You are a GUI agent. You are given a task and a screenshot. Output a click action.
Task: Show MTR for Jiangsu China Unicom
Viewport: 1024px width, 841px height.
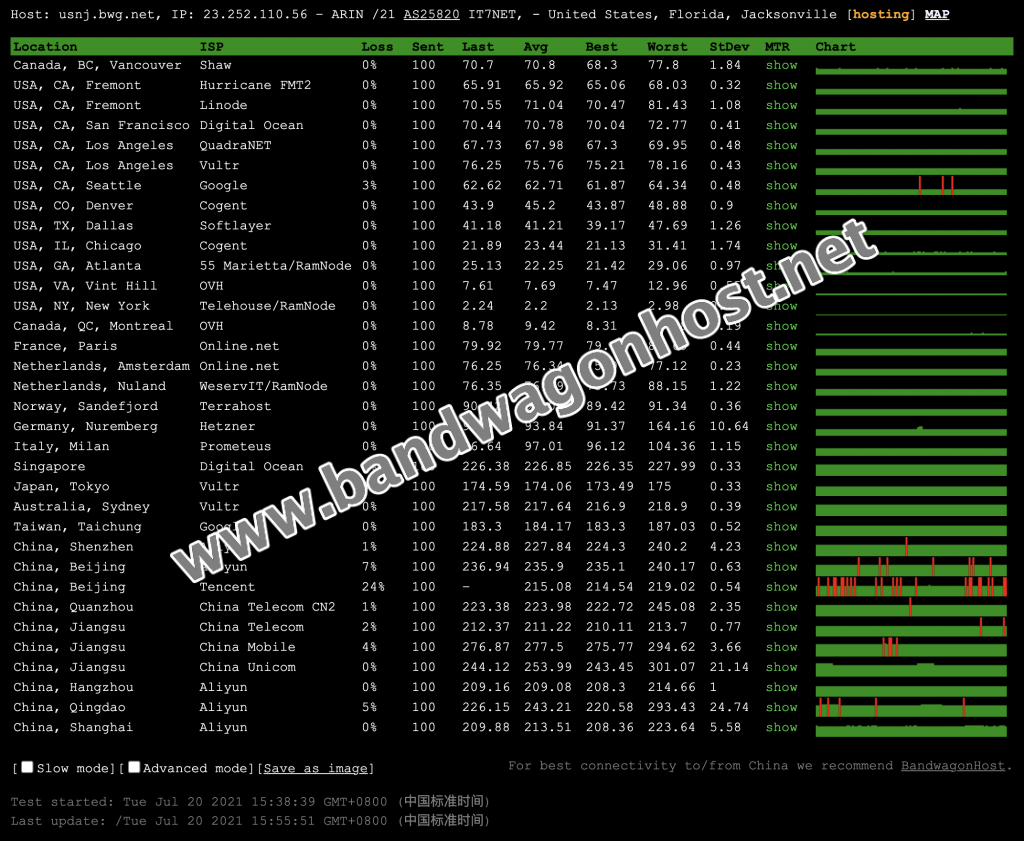point(782,668)
